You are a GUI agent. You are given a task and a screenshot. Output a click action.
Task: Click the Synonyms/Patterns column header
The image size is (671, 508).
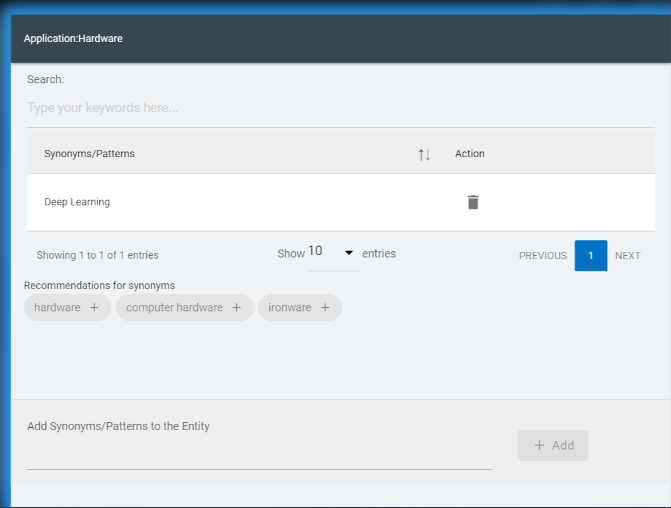(90, 154)
